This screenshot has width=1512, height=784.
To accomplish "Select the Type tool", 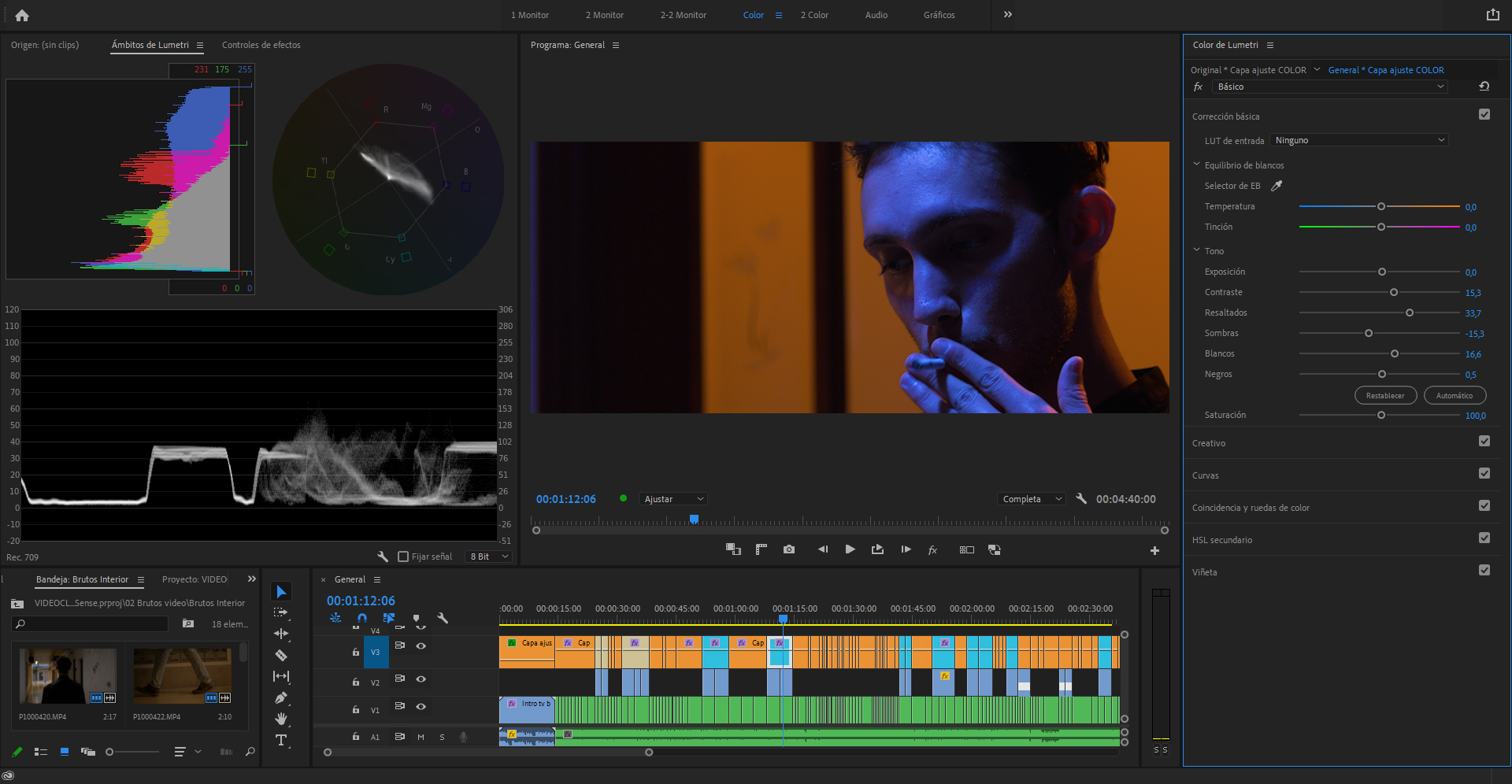I will [x=281, y=740].
